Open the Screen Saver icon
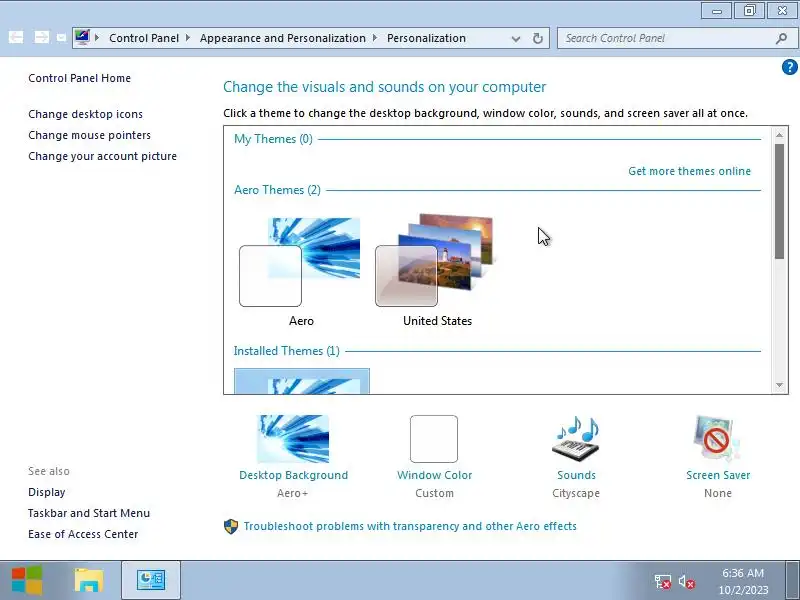 [717, 439]
